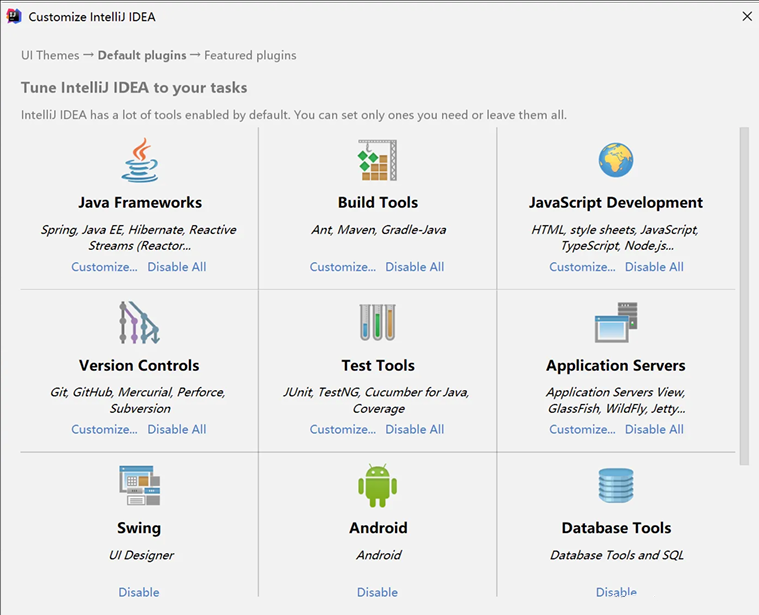Viewport: 759px width, 615px height.
Task: Click the Application Servers heading
Action: pyautogui.click(x=616, y=365)
